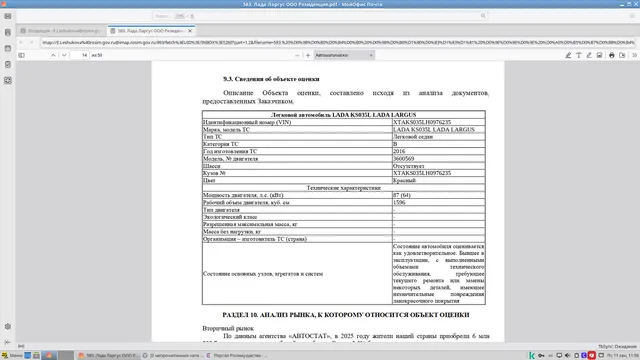Viewport: 640px width, 360px height.
Task: Toggle the PDF sidebar panel
Action: (x=22, y=55)
